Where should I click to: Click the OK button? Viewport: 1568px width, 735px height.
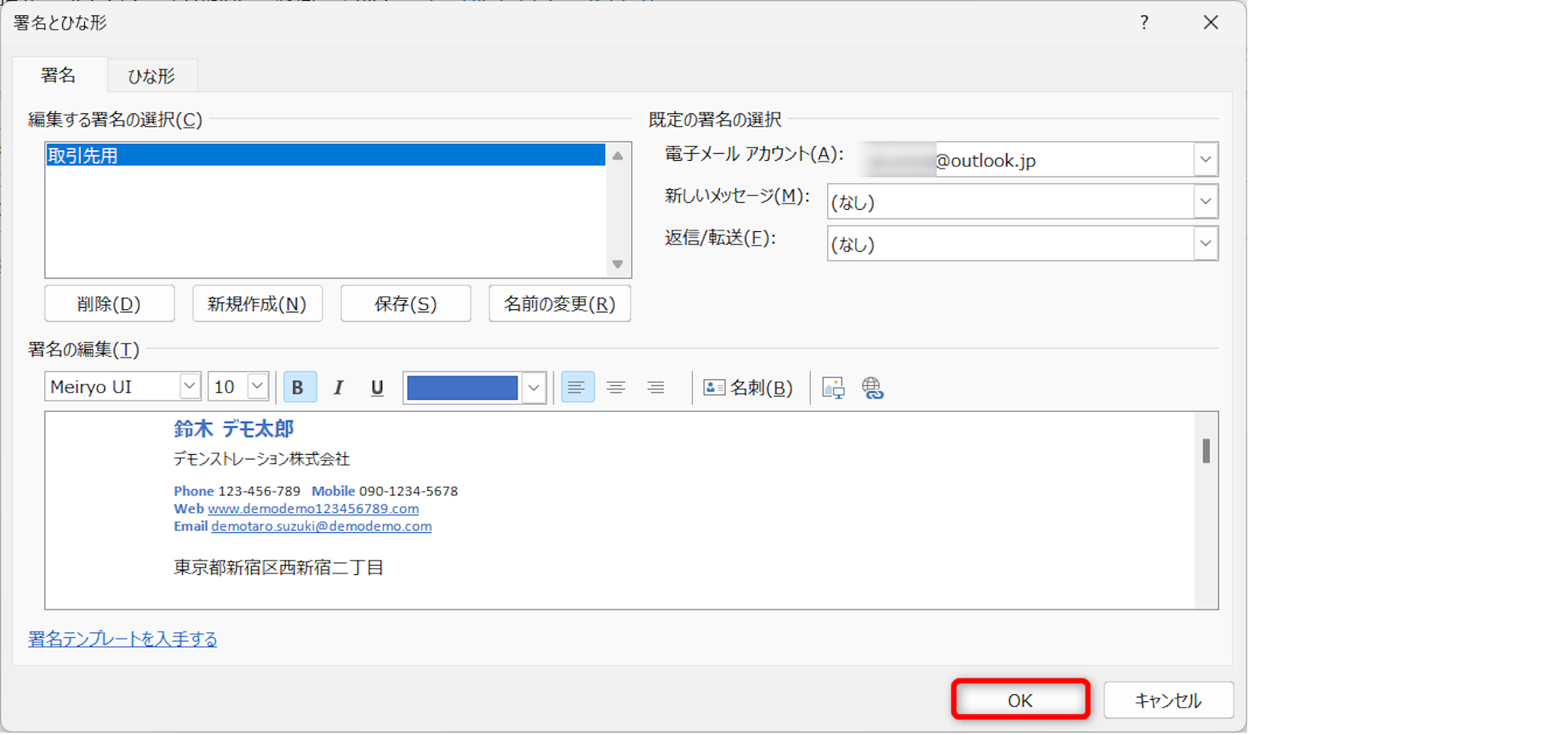1020,700
